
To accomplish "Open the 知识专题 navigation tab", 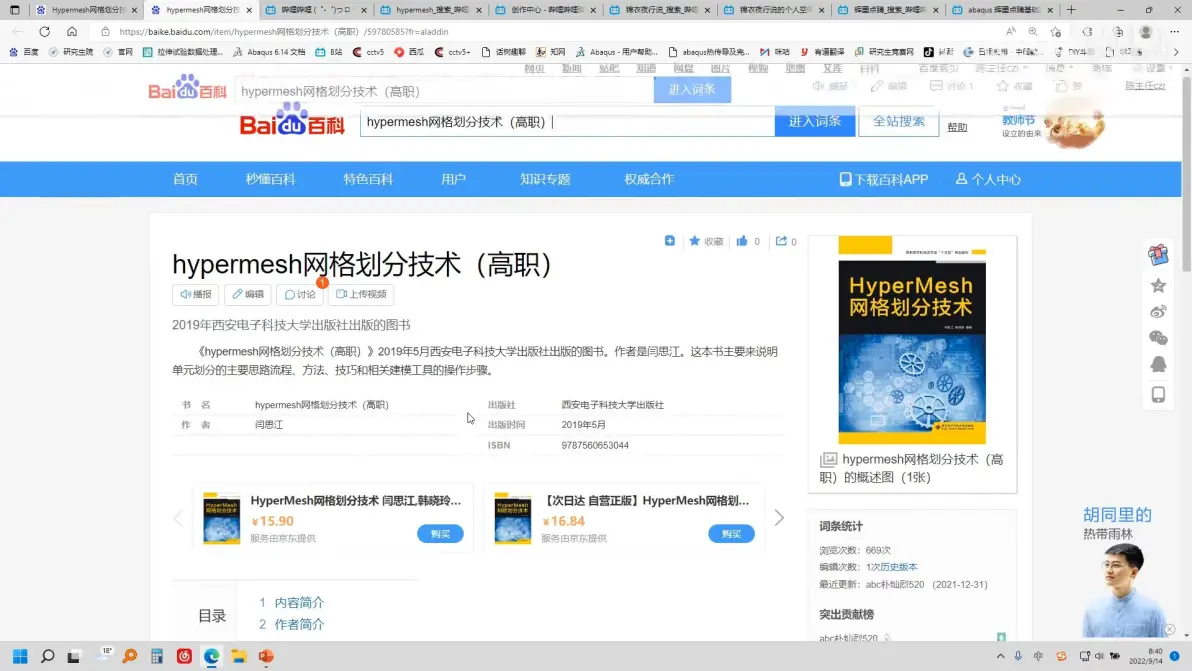I will point(545,179).
